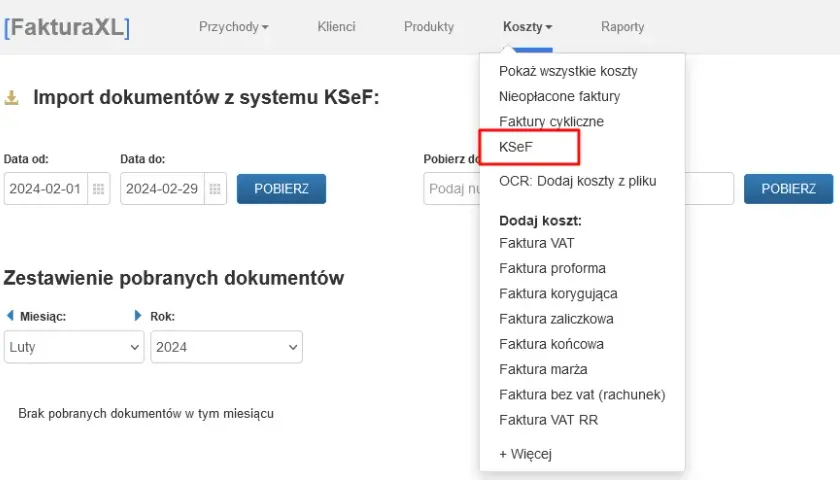Focus the Pobierz dokument number field

coord(579,189)
